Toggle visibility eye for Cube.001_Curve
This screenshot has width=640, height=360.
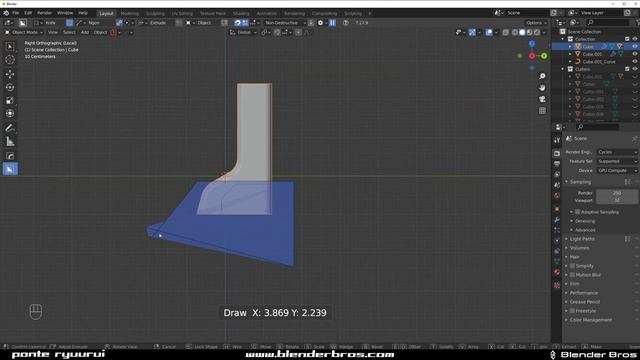coord(635,62)
